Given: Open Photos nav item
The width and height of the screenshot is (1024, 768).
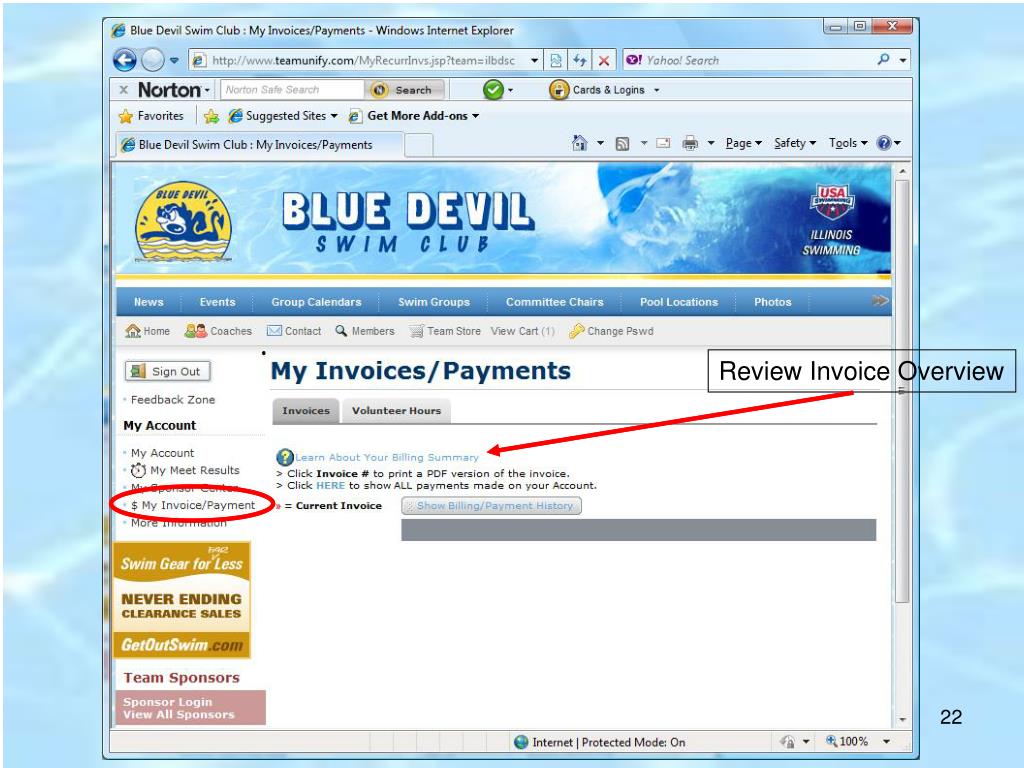Looking at the screenshot, I should point(773,302).
